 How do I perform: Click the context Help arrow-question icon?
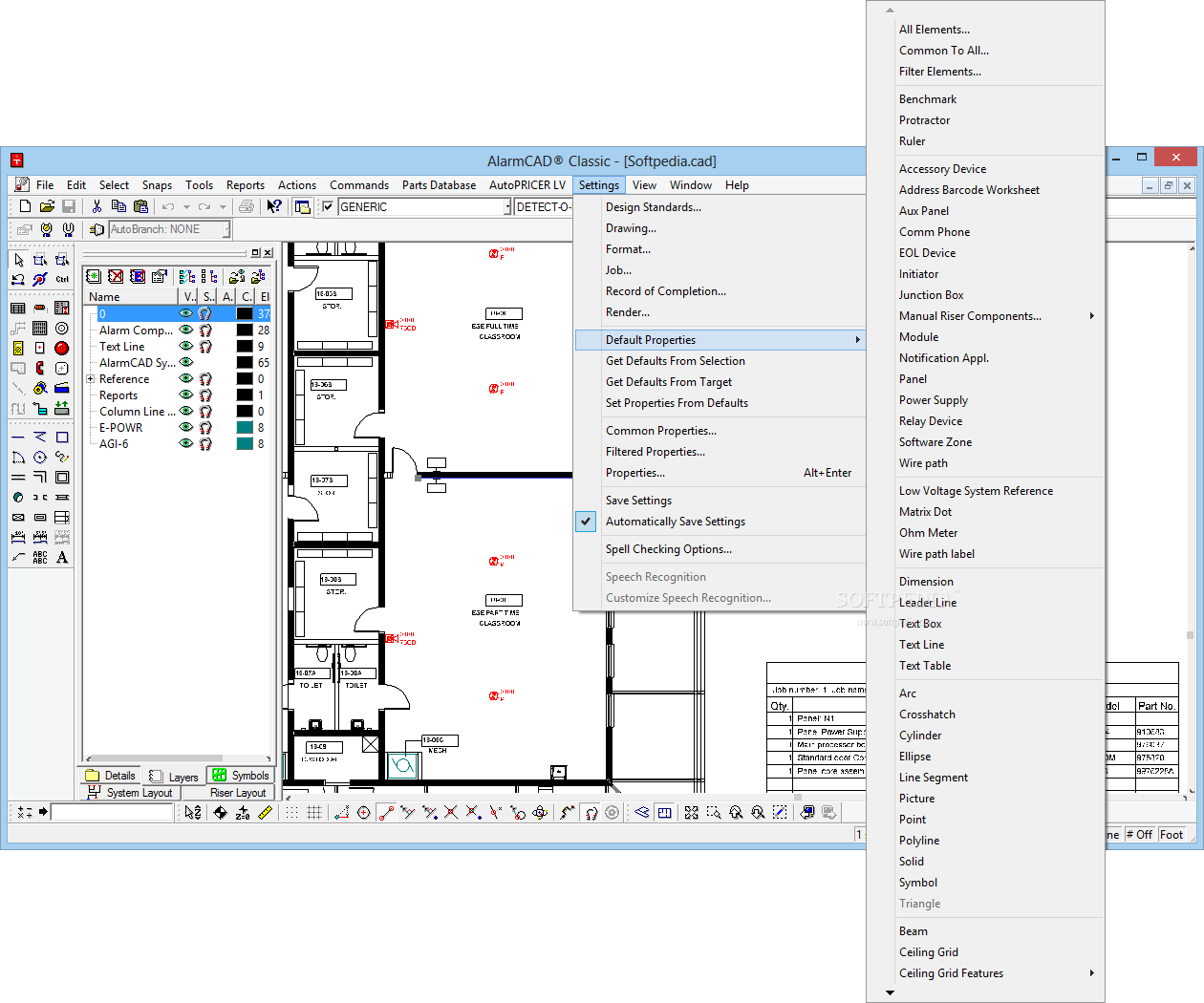pyautogui.click(x=275, y=206)
